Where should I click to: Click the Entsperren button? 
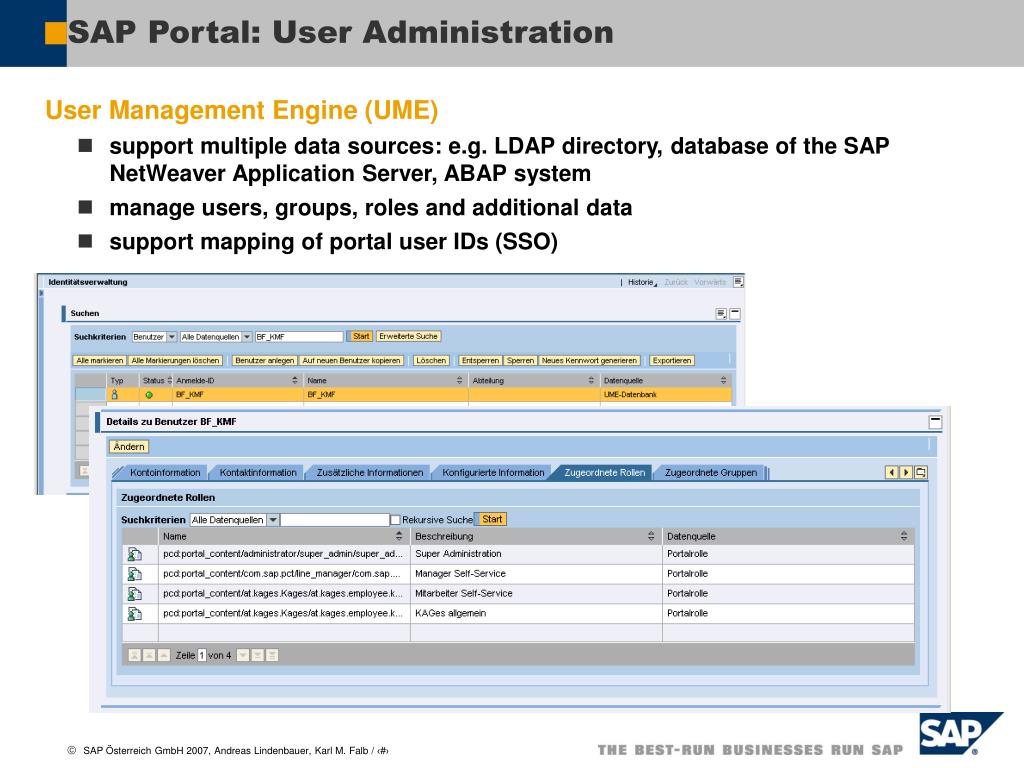[480, 360]
